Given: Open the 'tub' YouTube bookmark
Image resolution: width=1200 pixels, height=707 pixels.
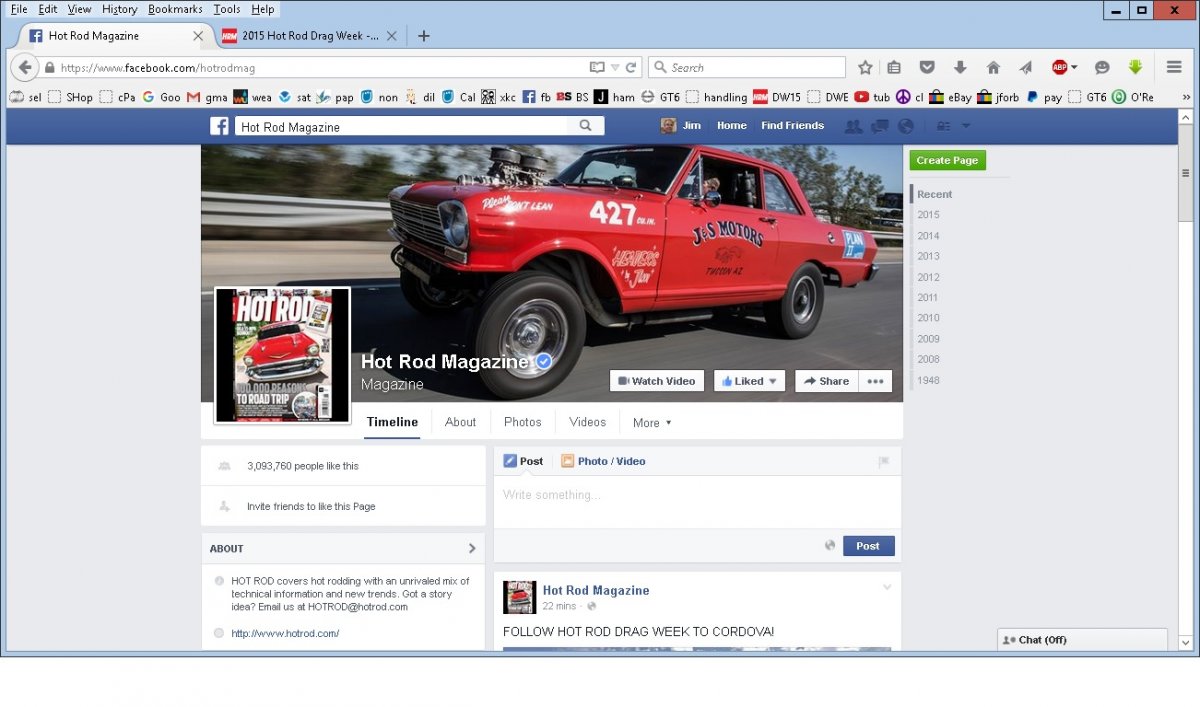Looking at the screenshot, I should tap(872, 97).
